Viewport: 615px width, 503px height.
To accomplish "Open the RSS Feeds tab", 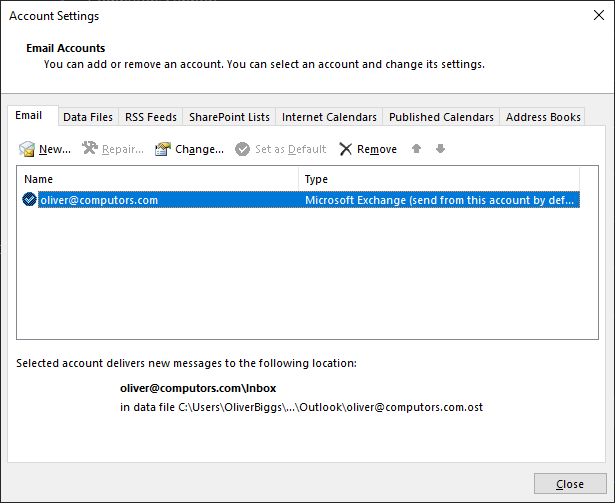I will click(151, 117).
